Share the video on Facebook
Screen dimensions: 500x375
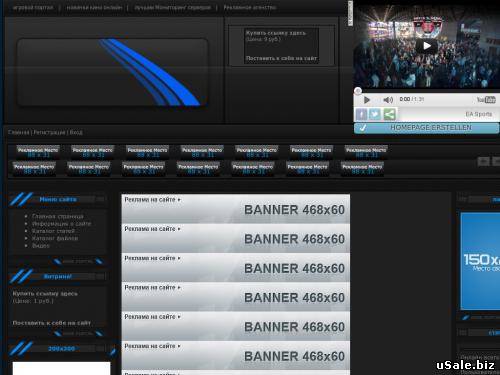pyautogui.click(x=361, y=114)
